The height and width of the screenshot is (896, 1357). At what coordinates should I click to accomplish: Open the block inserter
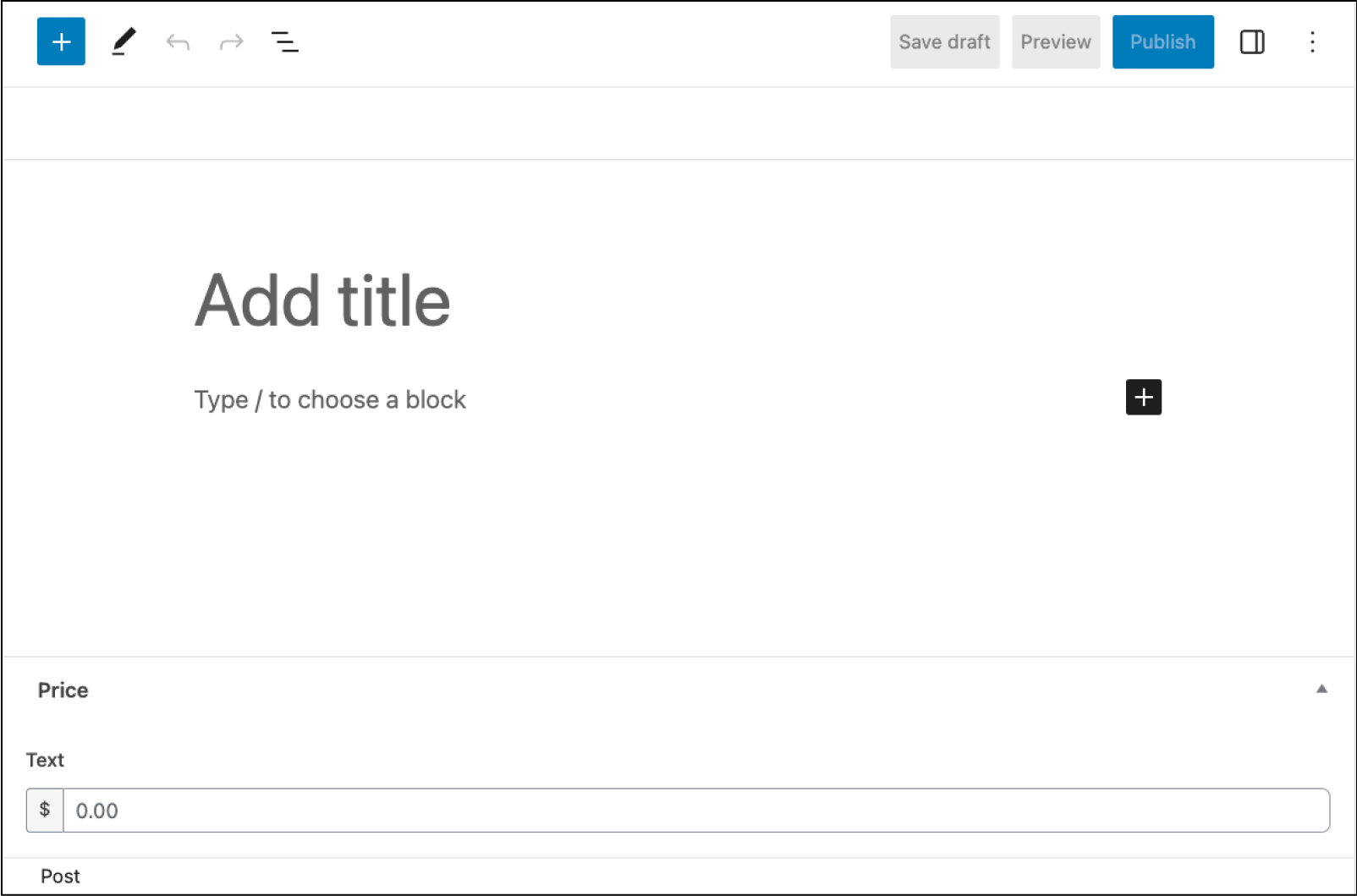coord(60,41)
